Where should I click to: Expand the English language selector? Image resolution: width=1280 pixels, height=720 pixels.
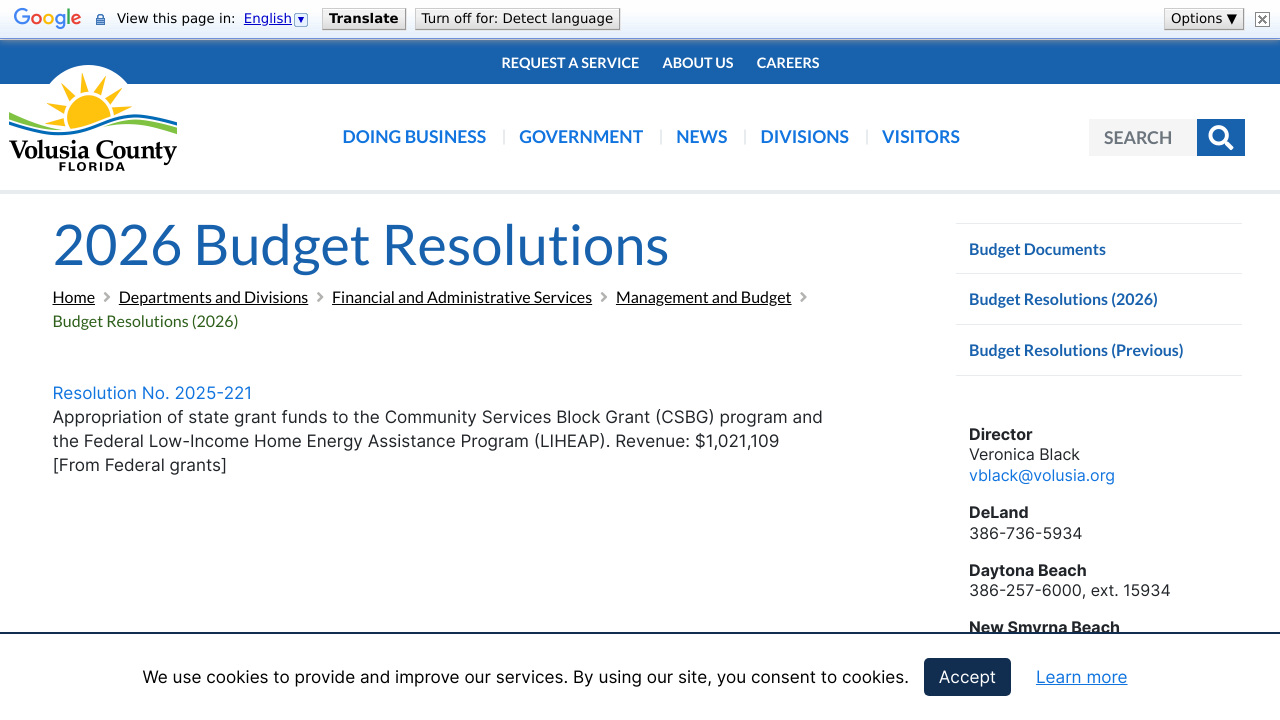coord(301,18)
